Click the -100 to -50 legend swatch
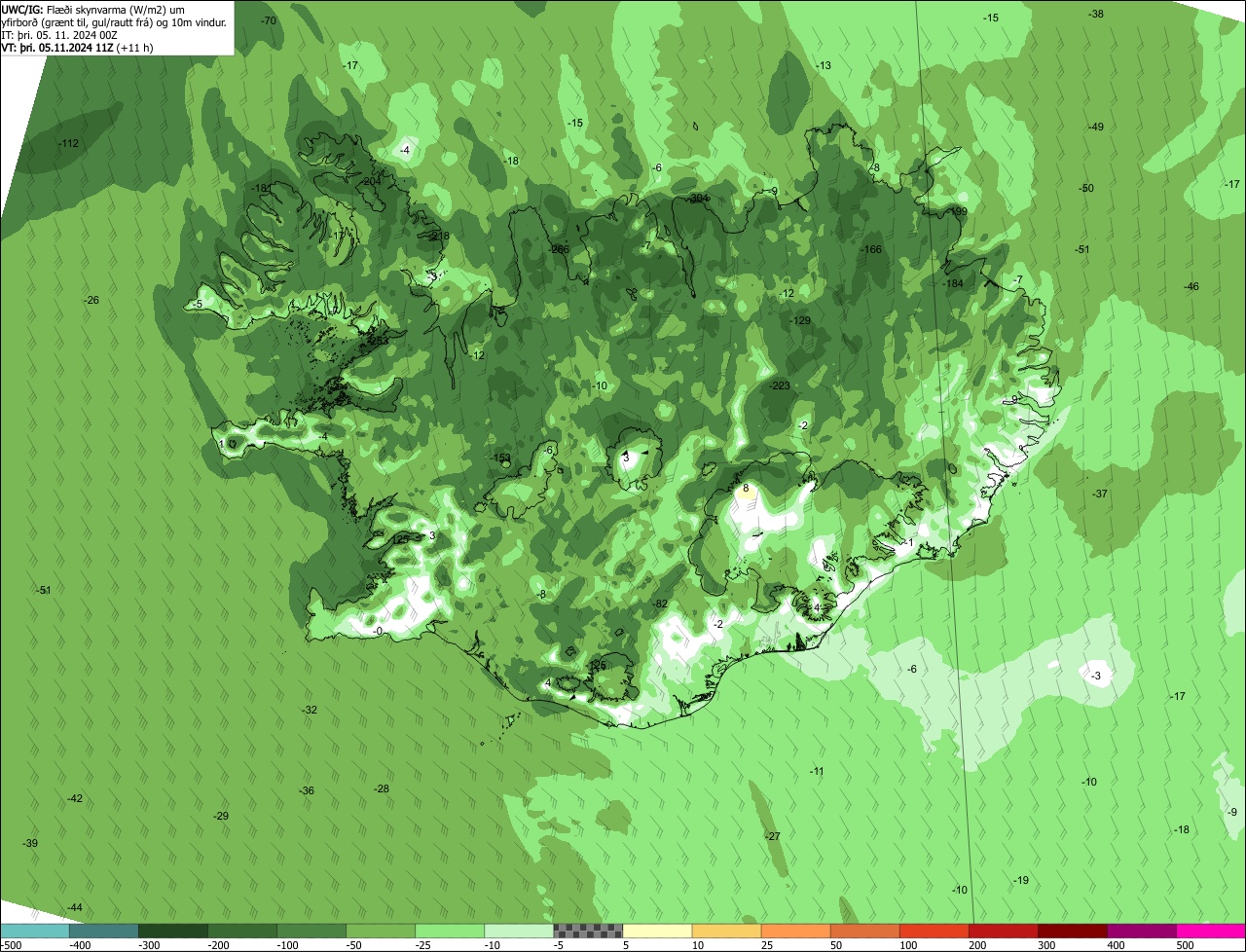The image size is (1246, 952). (x=311, y=931)
